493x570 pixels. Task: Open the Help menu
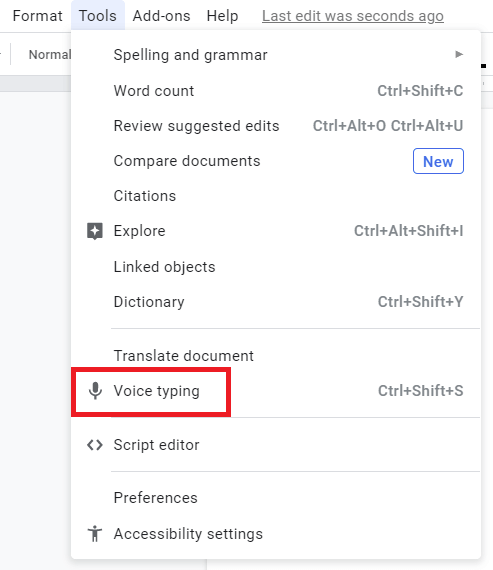point(223,16)
